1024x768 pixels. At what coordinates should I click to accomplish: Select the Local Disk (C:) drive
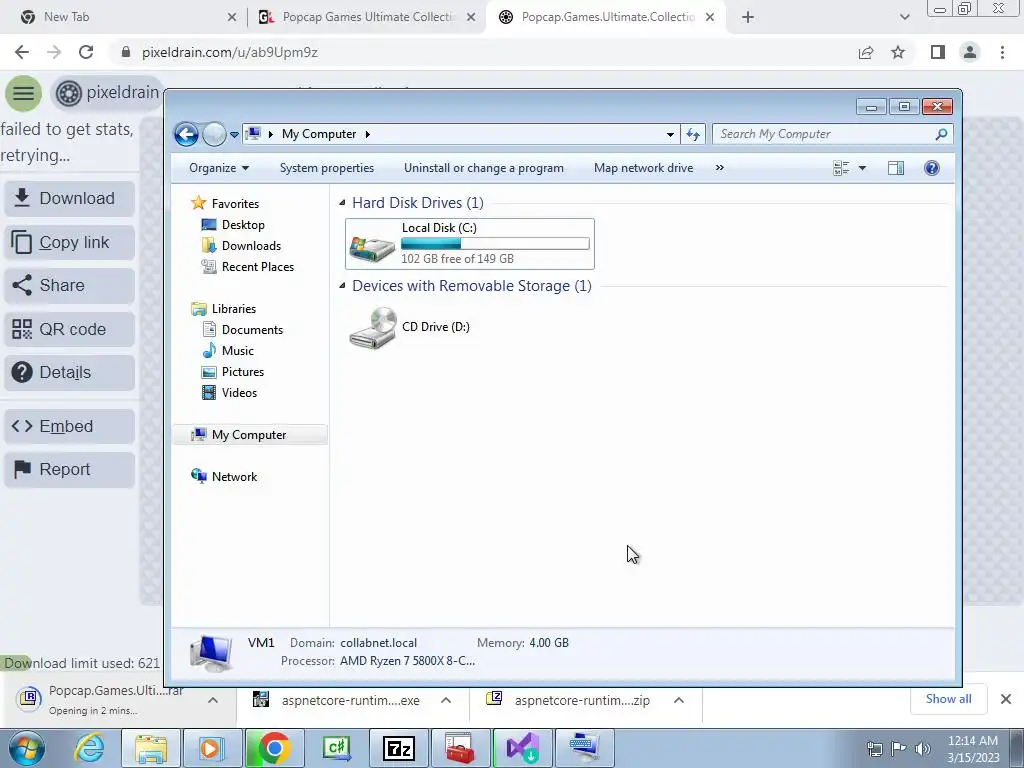click(x=470, y=244)
